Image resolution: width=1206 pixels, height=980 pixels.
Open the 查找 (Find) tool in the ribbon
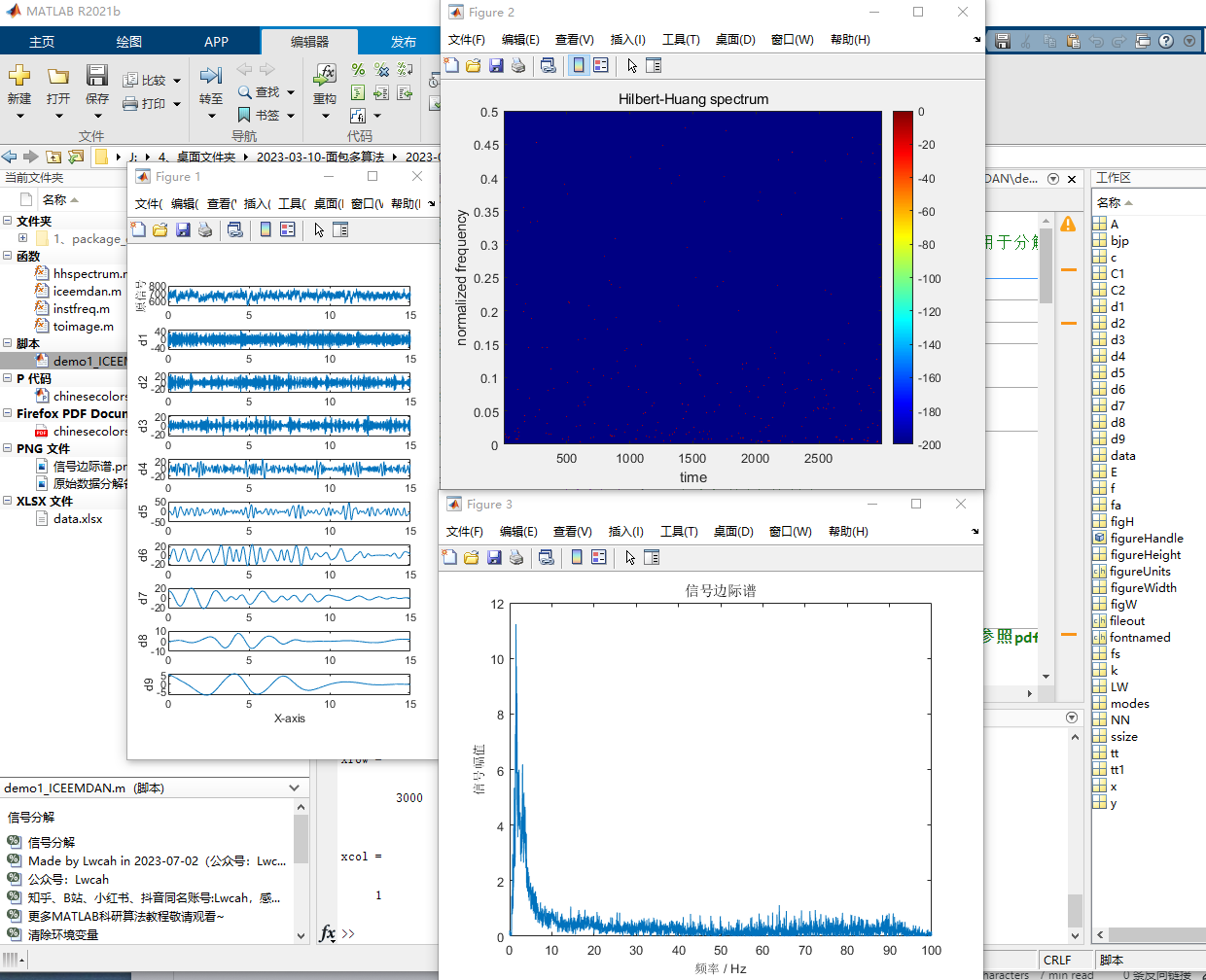[263, 91]
